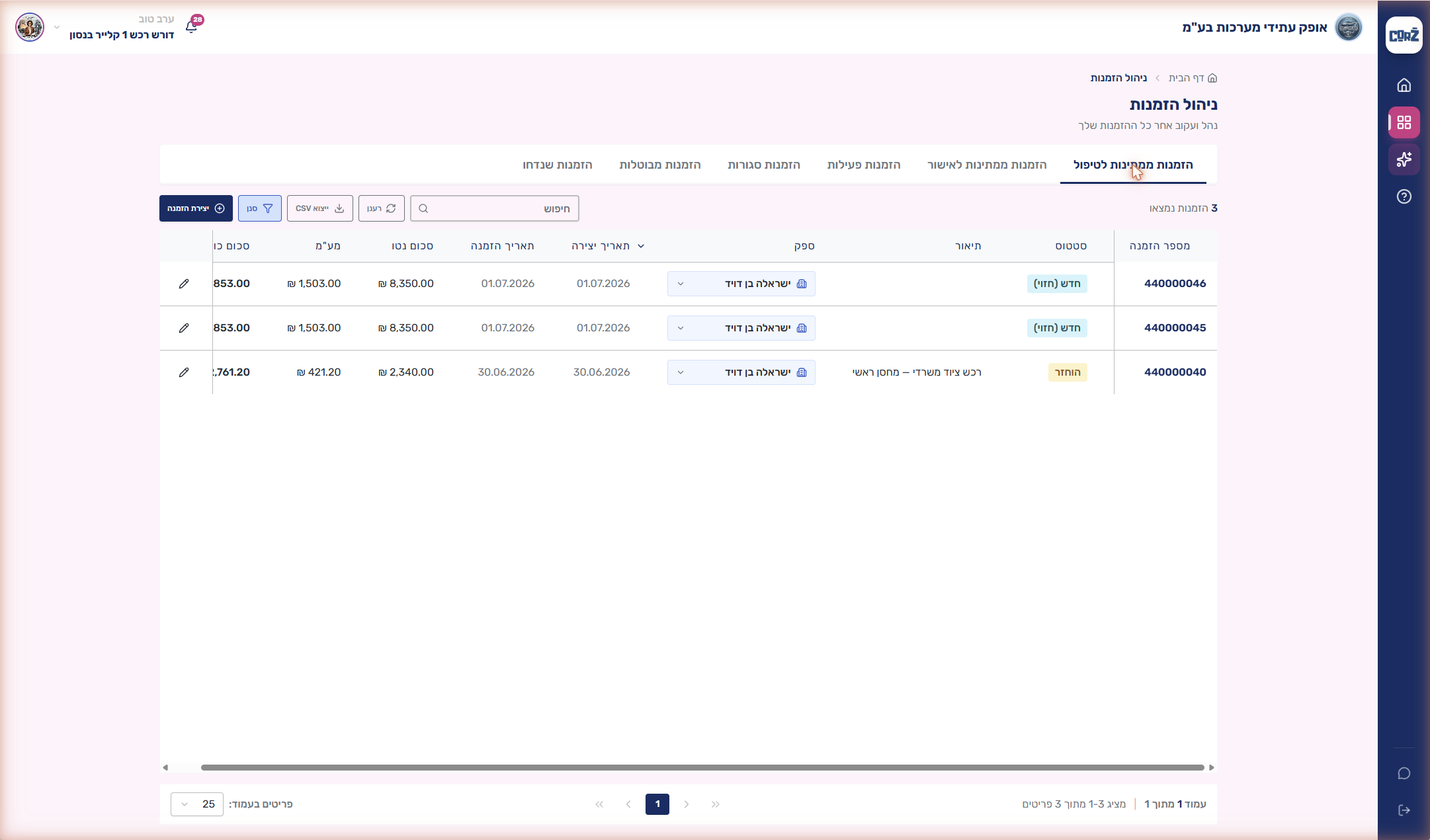Screen dimensions: 1430x840
Task: Focus the חיפוש search field
Action: [x=495, y=208]
